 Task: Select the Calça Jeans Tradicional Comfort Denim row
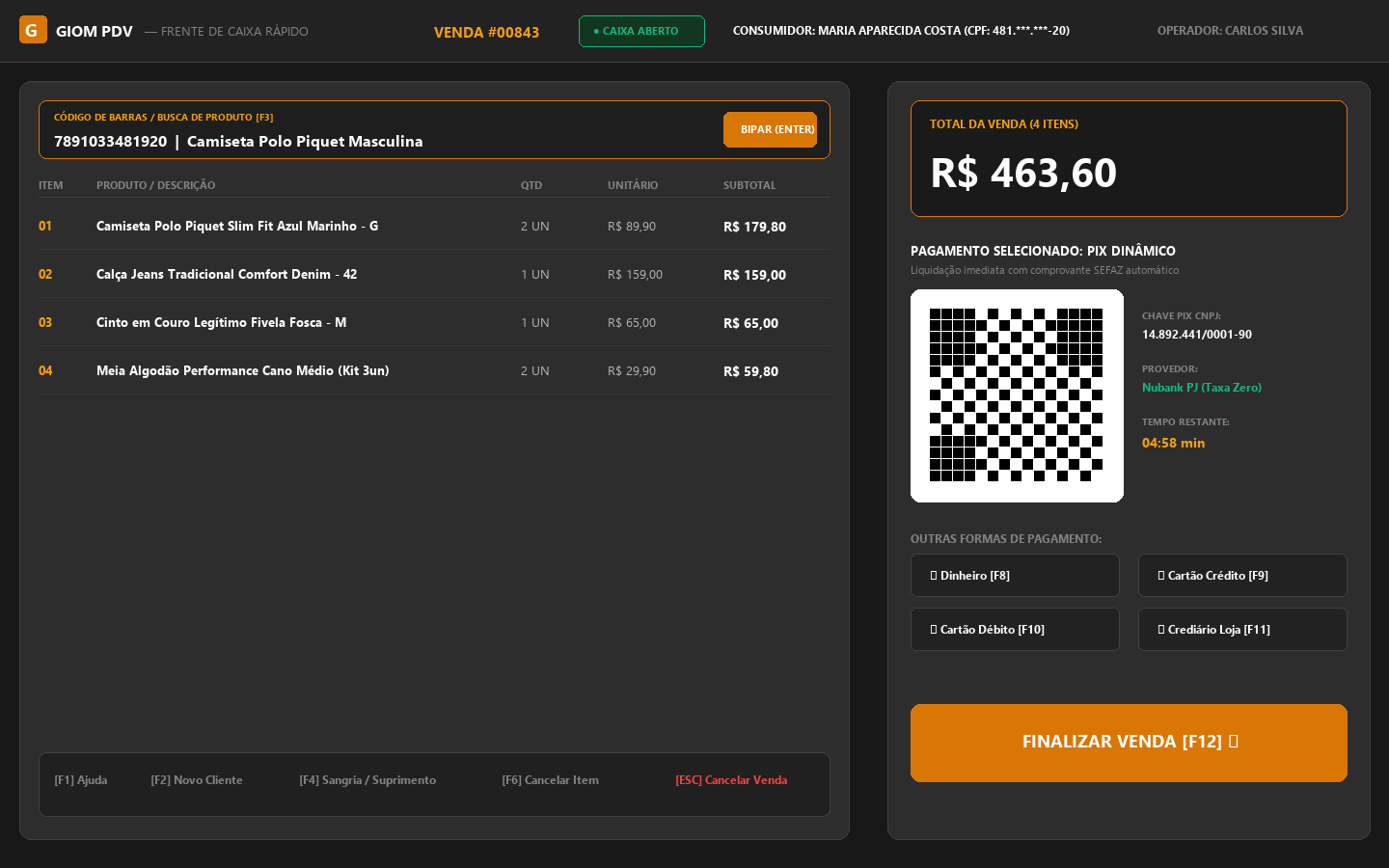pyautogui.click(x=434, y=274)
